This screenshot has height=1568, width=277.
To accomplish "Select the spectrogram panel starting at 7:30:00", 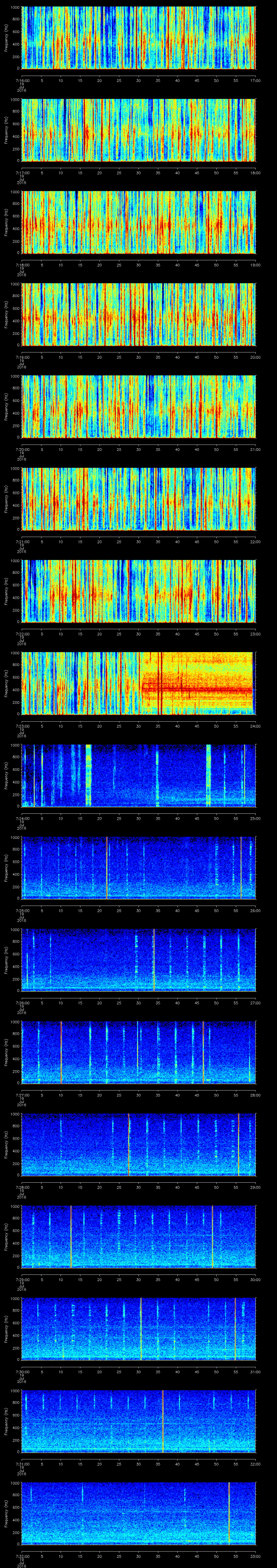I will [138, 1329].
